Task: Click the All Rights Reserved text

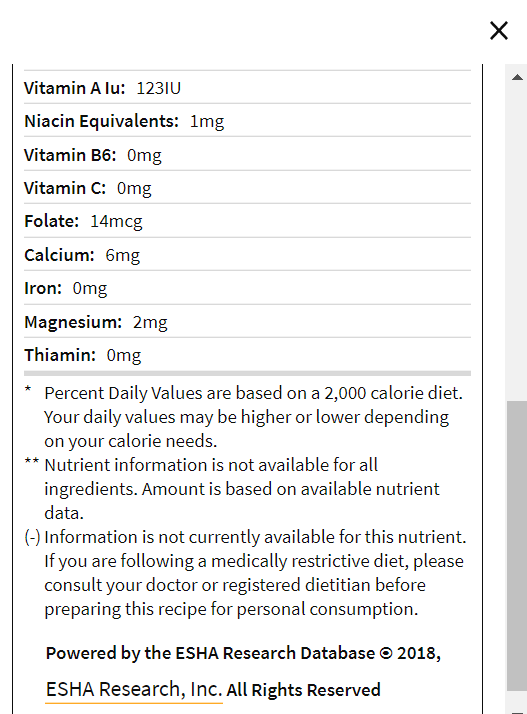Action: coord(303,690)
